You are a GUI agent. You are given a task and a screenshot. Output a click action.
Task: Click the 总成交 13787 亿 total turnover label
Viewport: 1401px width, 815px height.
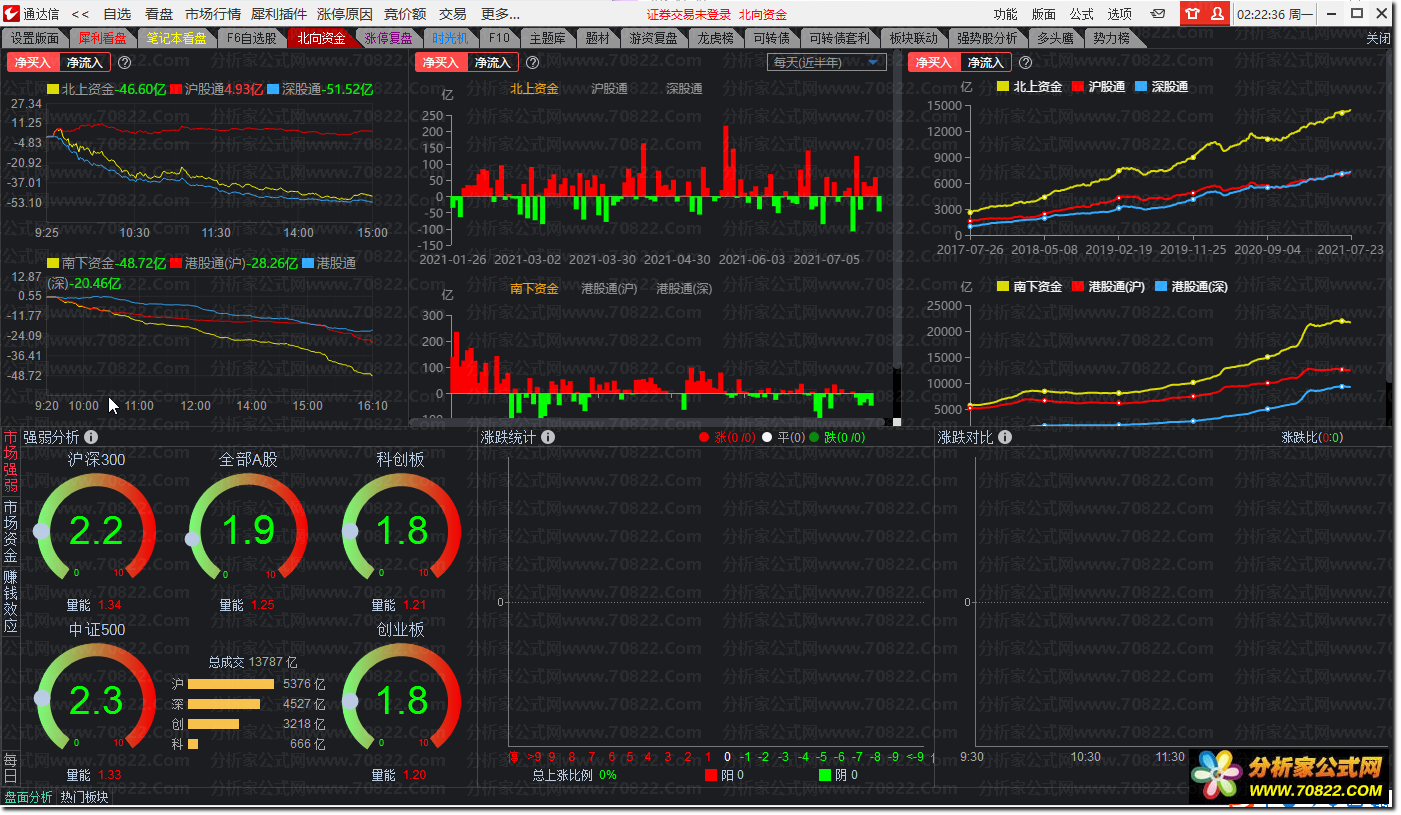252,662
